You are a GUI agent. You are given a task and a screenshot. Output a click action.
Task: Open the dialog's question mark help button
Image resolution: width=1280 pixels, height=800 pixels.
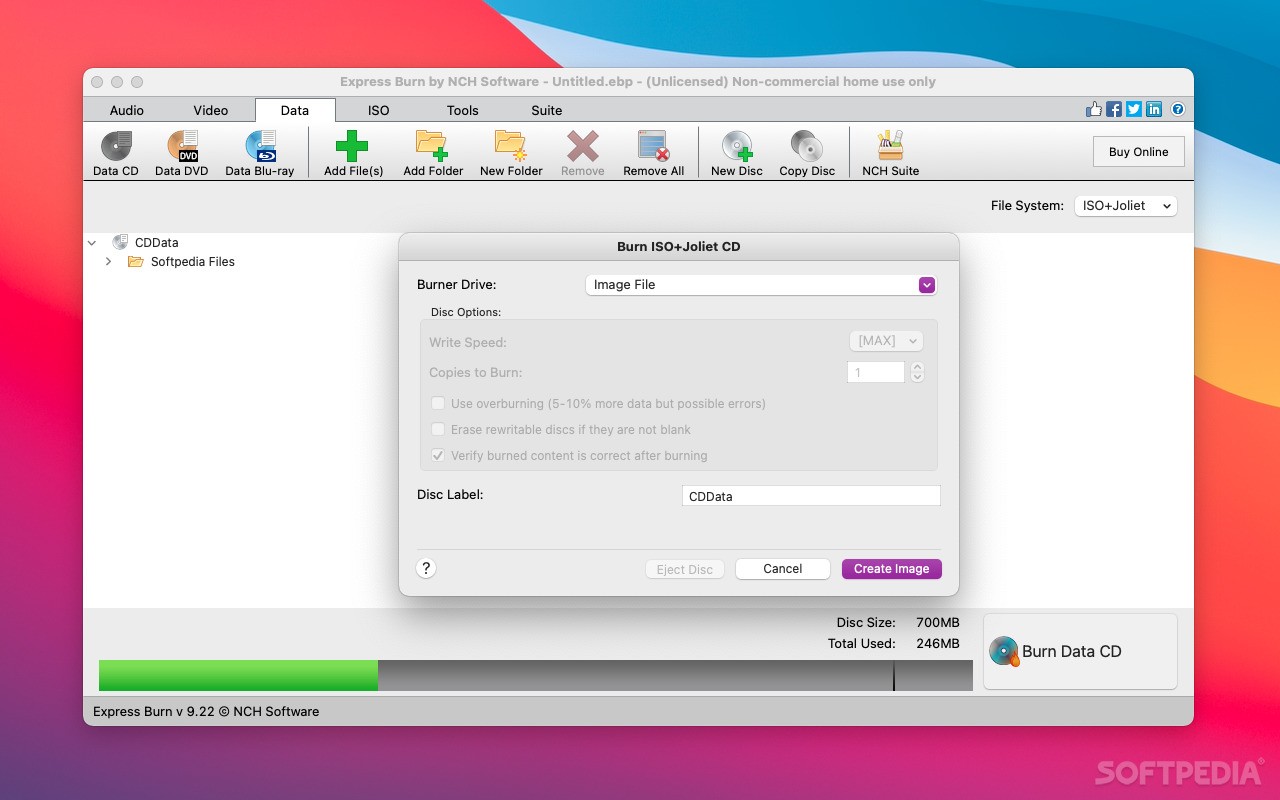click(426, 568)
